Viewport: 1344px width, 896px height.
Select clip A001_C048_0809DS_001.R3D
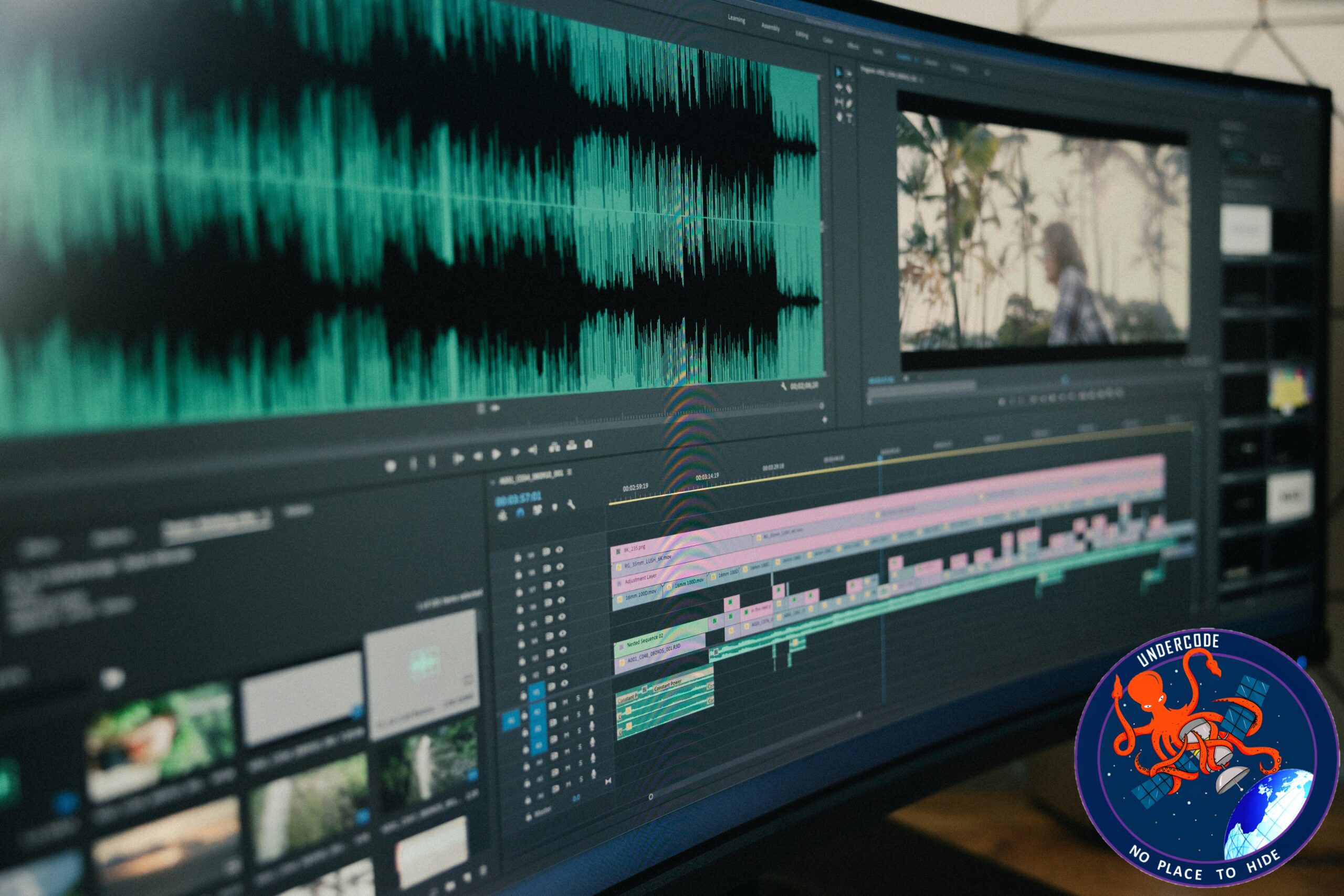pyautogui.click(x=660, y=655)
